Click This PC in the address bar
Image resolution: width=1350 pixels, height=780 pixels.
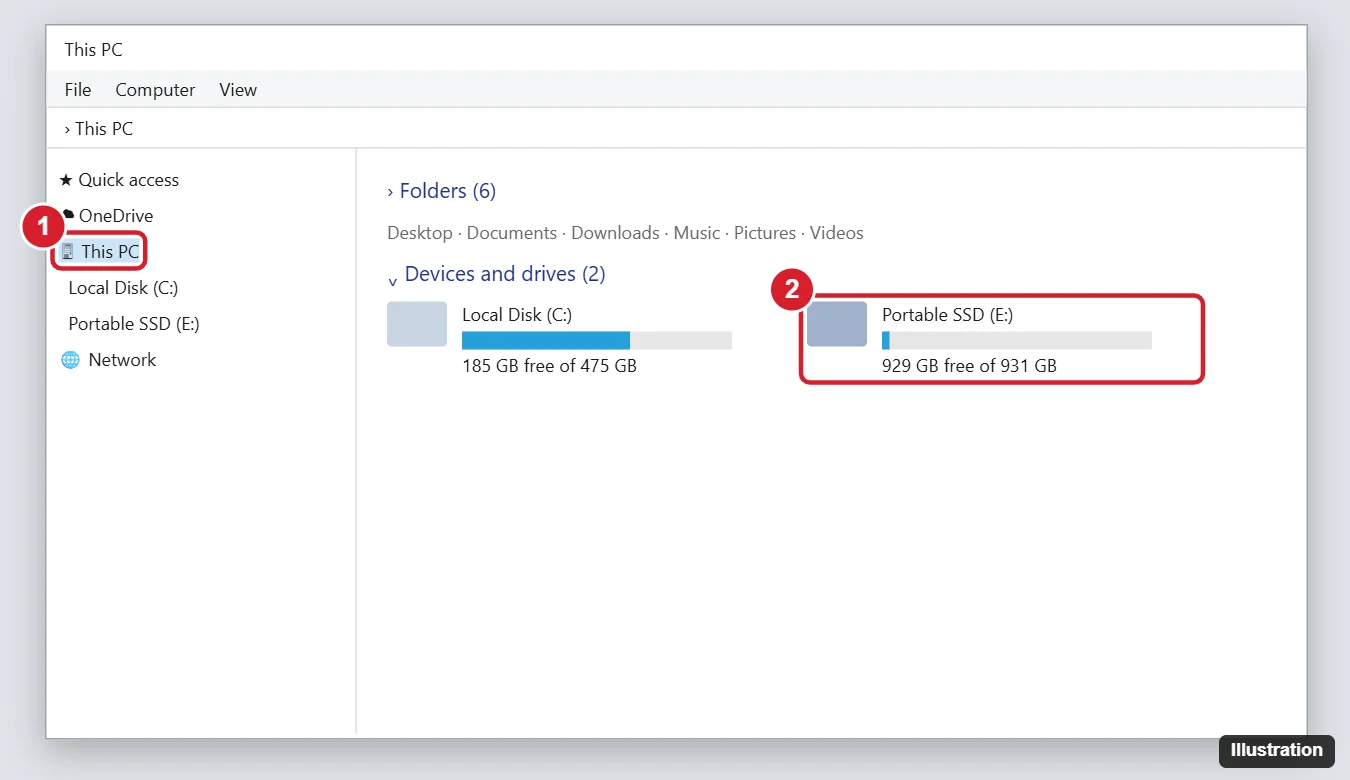104,129
